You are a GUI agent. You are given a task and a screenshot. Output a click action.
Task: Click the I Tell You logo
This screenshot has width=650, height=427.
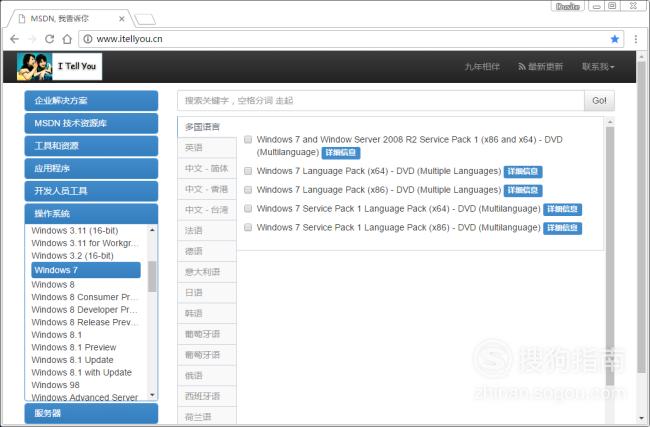point(59,66)
